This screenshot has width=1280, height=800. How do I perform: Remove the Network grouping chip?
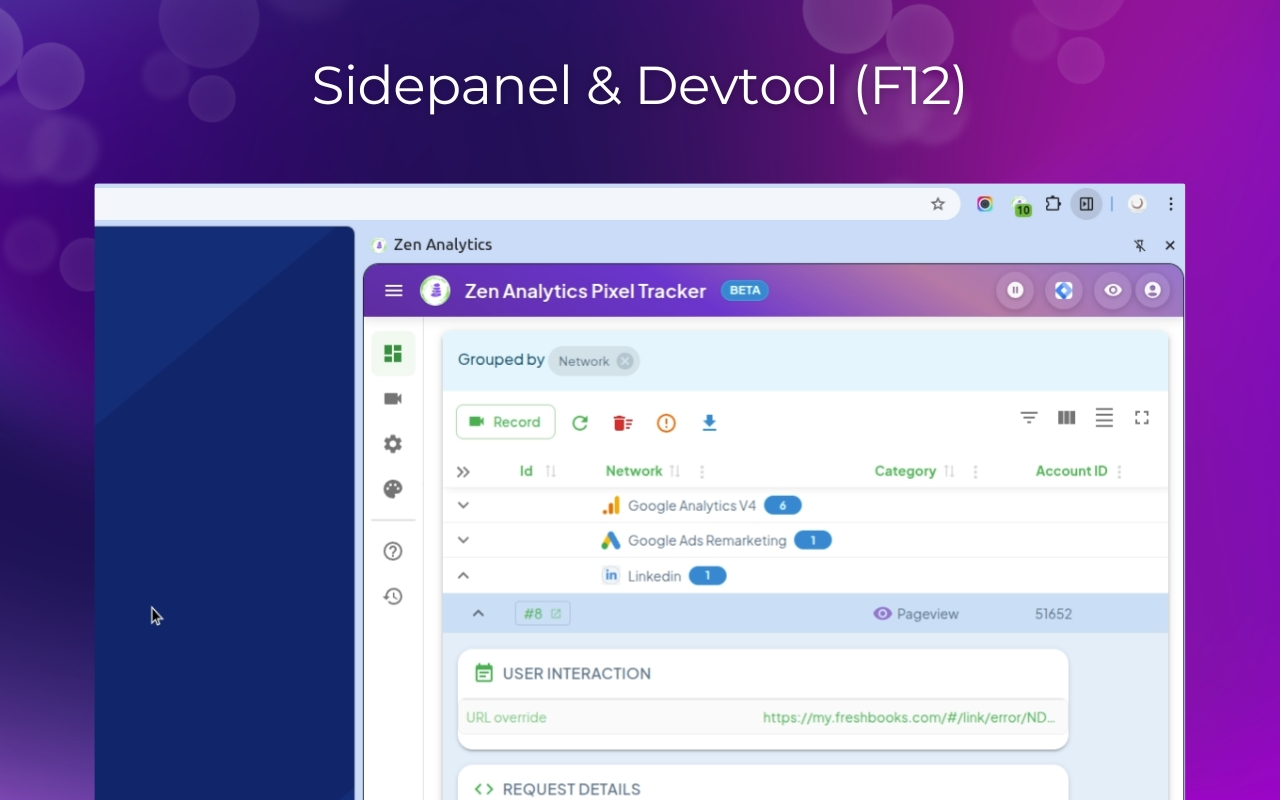625,361
